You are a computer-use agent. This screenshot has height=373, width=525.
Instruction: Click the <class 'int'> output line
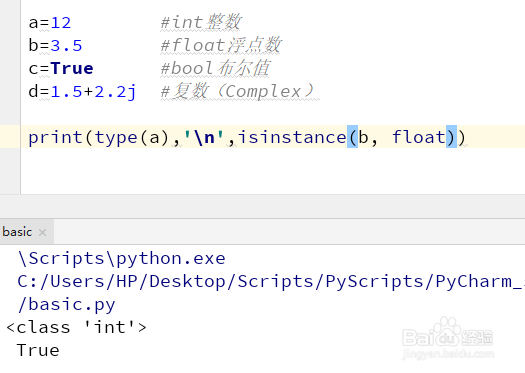[x=76, y=327]
